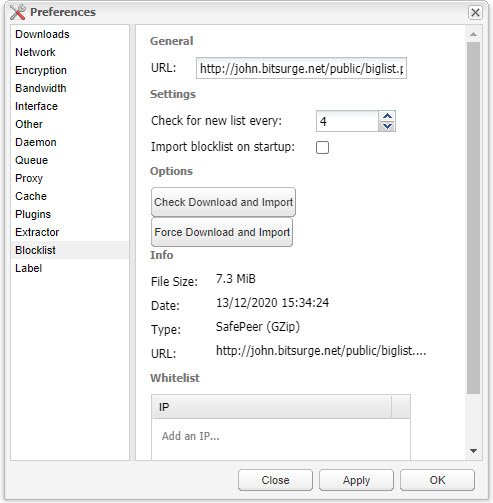
Task: Click the vertical scrollbar thumb
Action: [473, 218]
